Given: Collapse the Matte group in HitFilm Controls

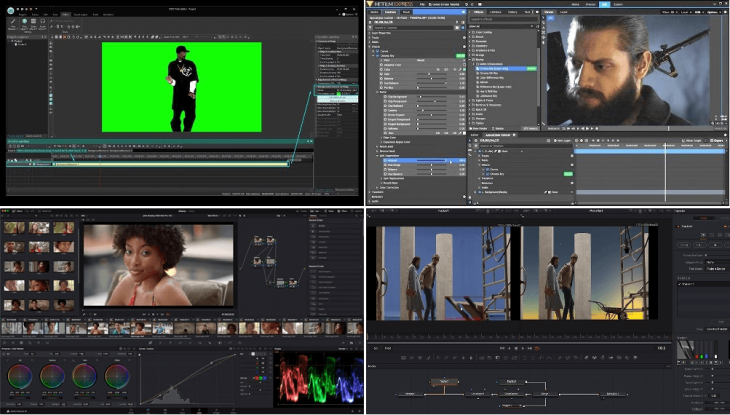Looking at the screenshot, I should [378, 92].
